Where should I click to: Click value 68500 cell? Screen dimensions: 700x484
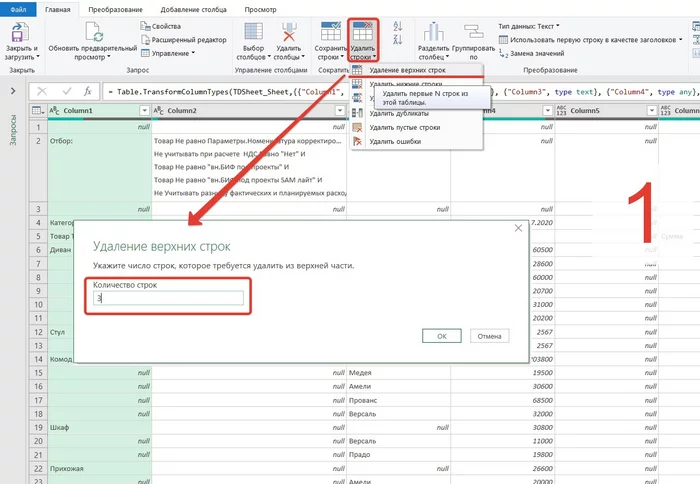pos(503,401)
